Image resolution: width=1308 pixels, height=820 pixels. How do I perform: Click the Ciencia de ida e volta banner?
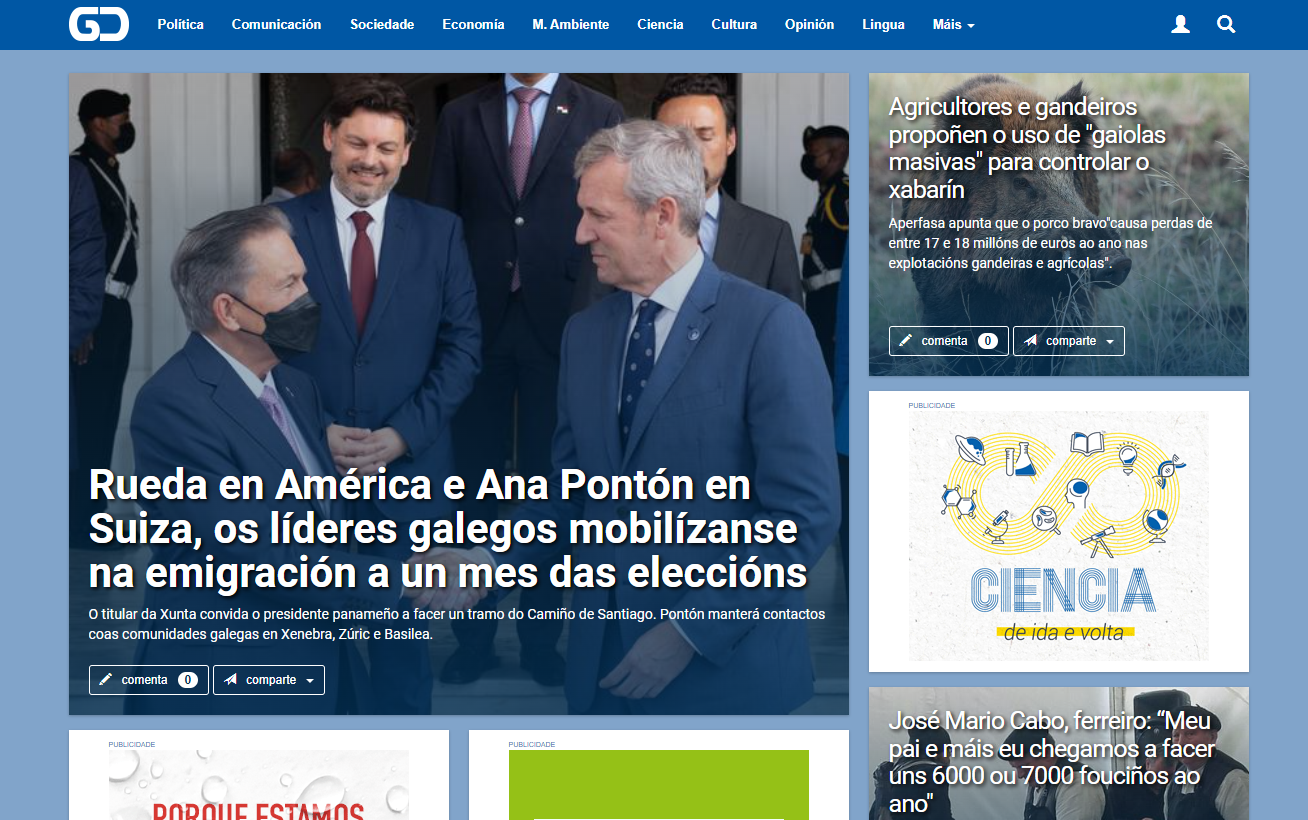point(1058,535)
